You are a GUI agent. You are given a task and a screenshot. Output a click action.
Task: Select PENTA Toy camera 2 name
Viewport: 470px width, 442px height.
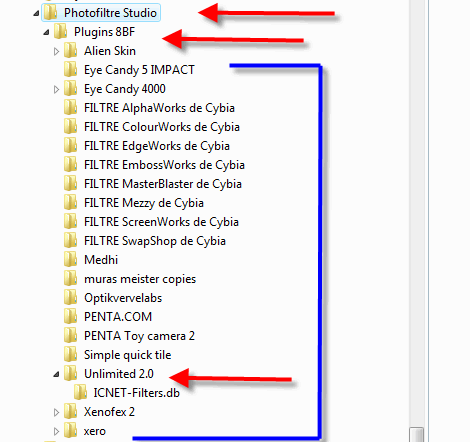click(x=139, y=336)
